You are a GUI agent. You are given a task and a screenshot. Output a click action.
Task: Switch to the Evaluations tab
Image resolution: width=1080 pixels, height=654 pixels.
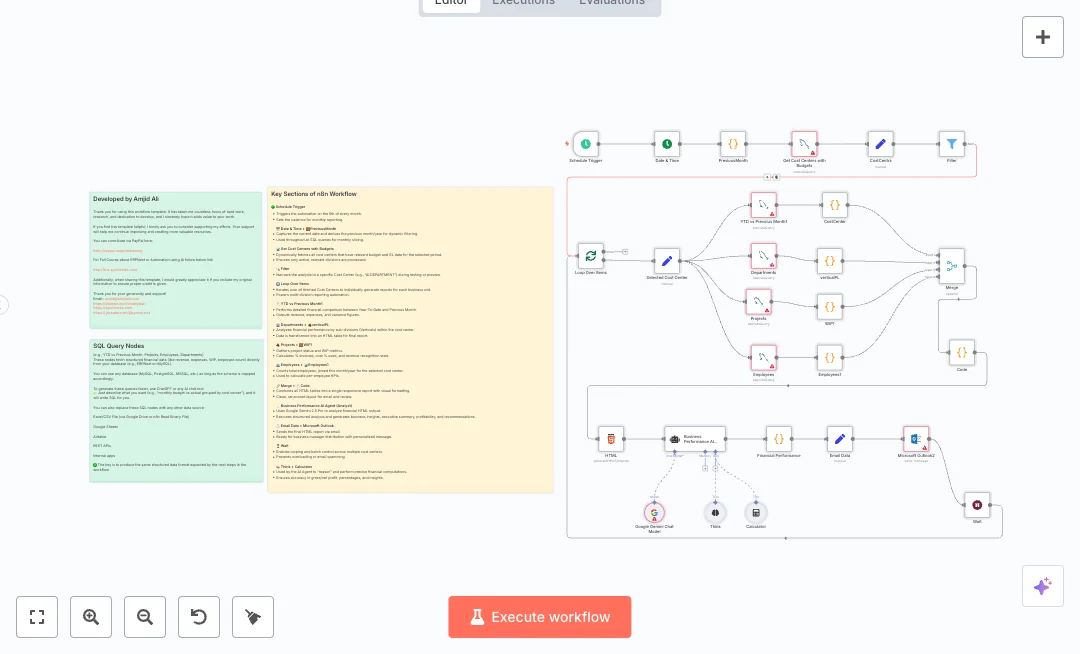(x=612, y=3)
